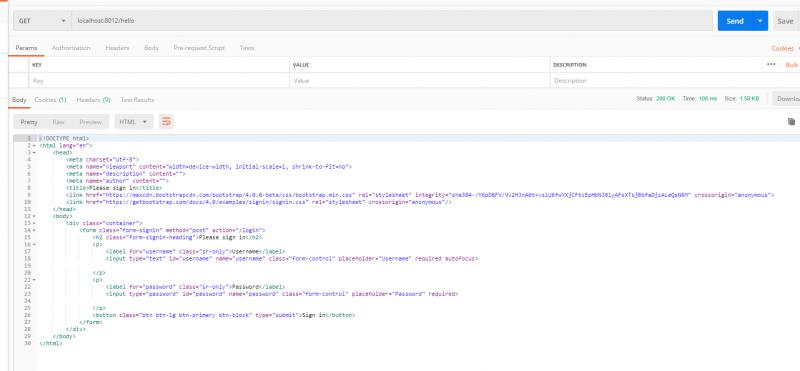Viewport: 800px width, 371px height.
Task: Collapse the form-signin fold arrow on line 14
Action: pos(34,230)
